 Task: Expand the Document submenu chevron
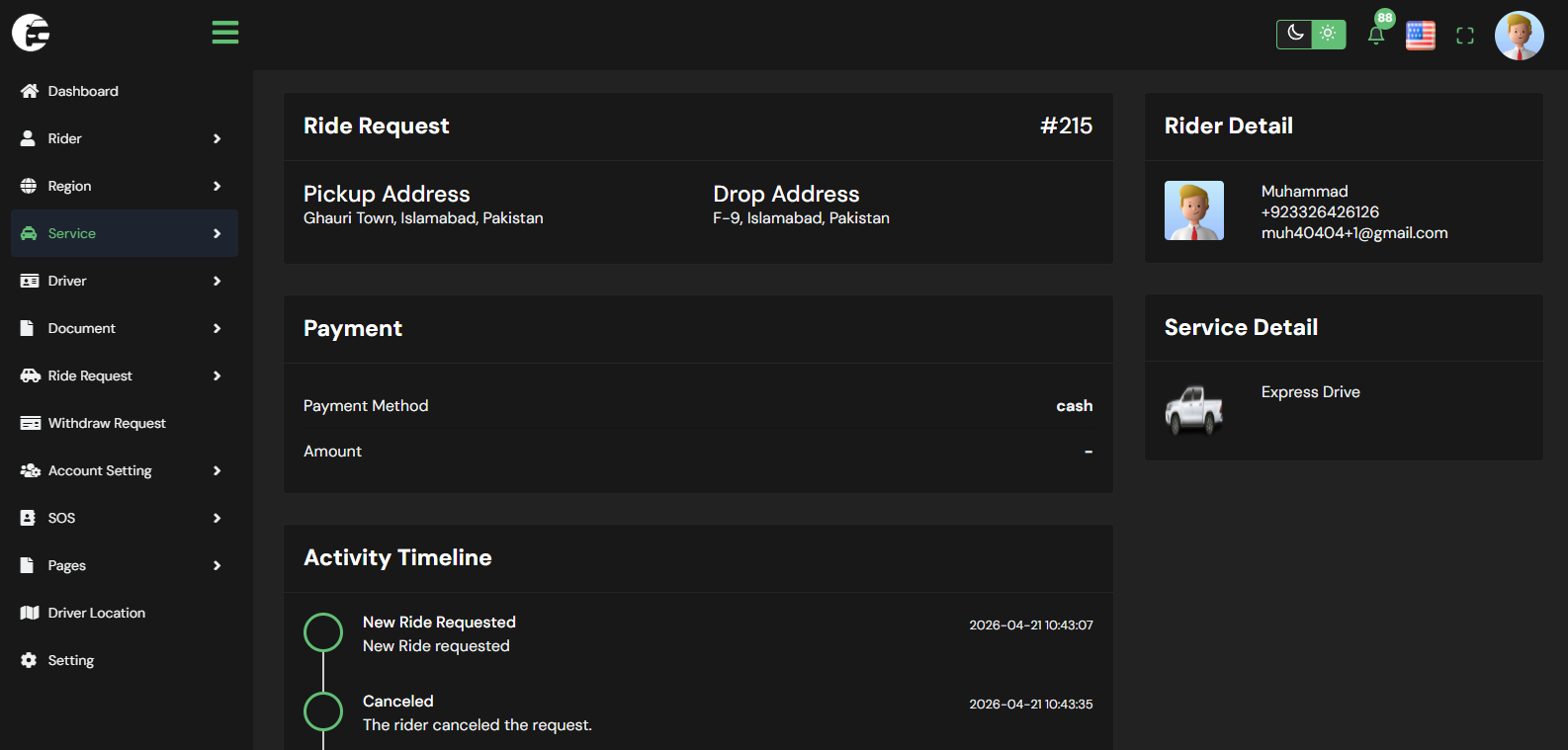[217, 328]
